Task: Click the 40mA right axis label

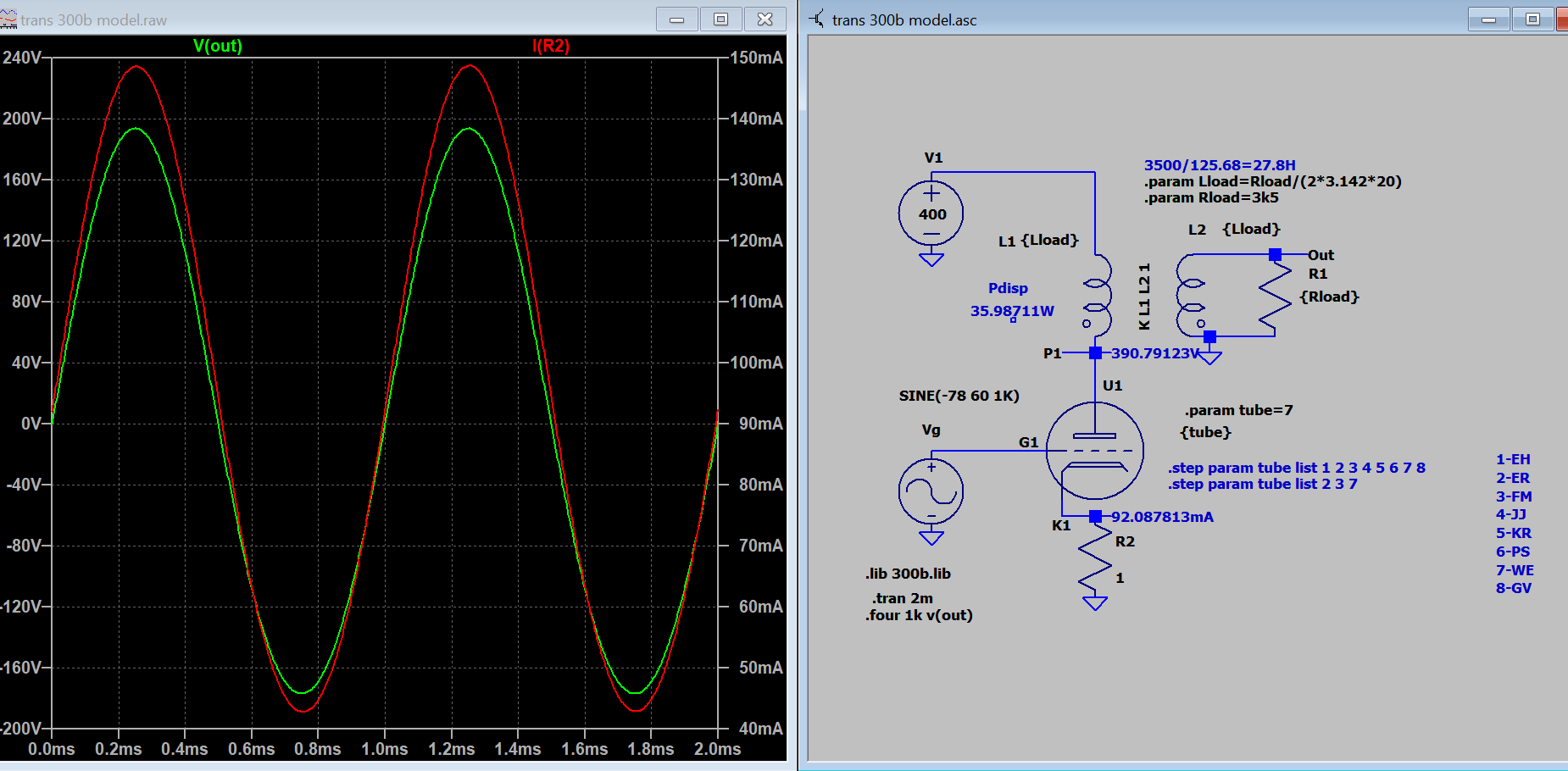Action: click(761, 729)
